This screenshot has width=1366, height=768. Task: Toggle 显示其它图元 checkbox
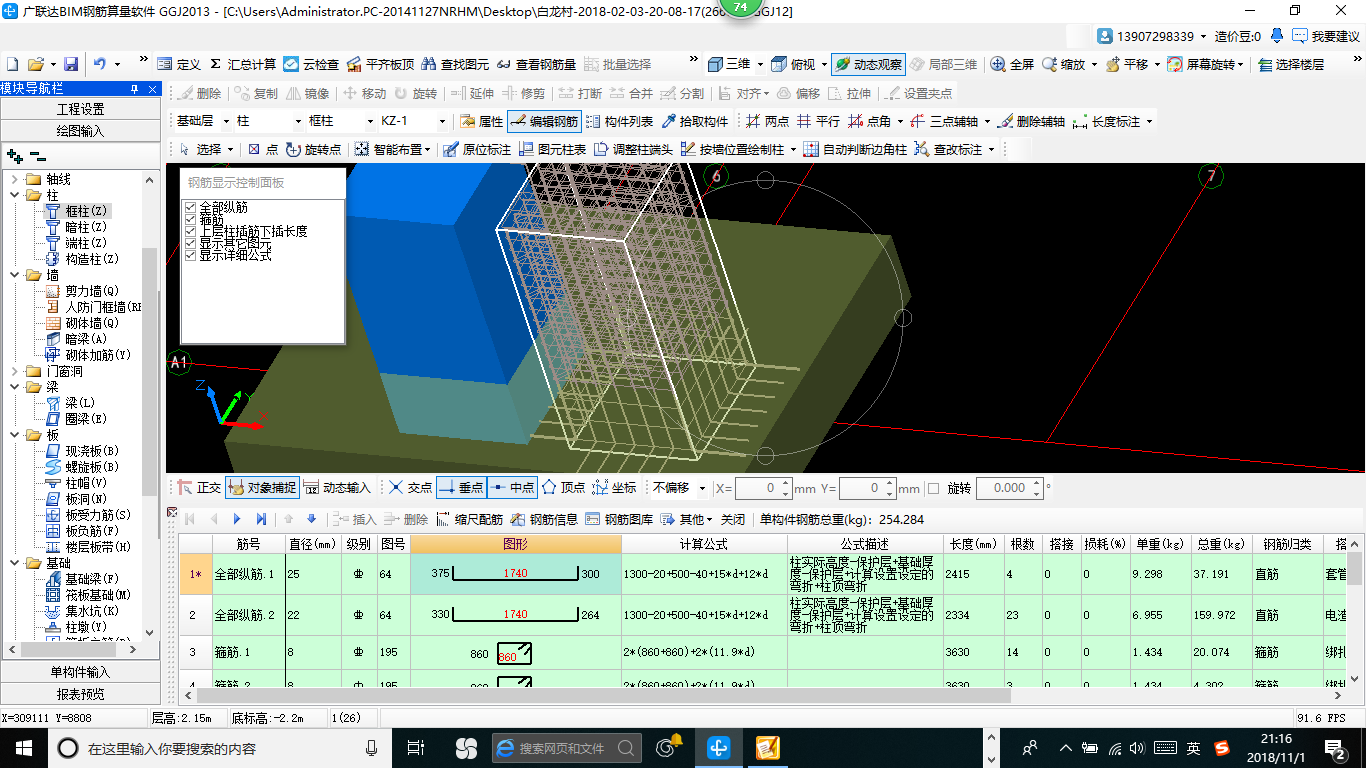[x=191, y=244]
